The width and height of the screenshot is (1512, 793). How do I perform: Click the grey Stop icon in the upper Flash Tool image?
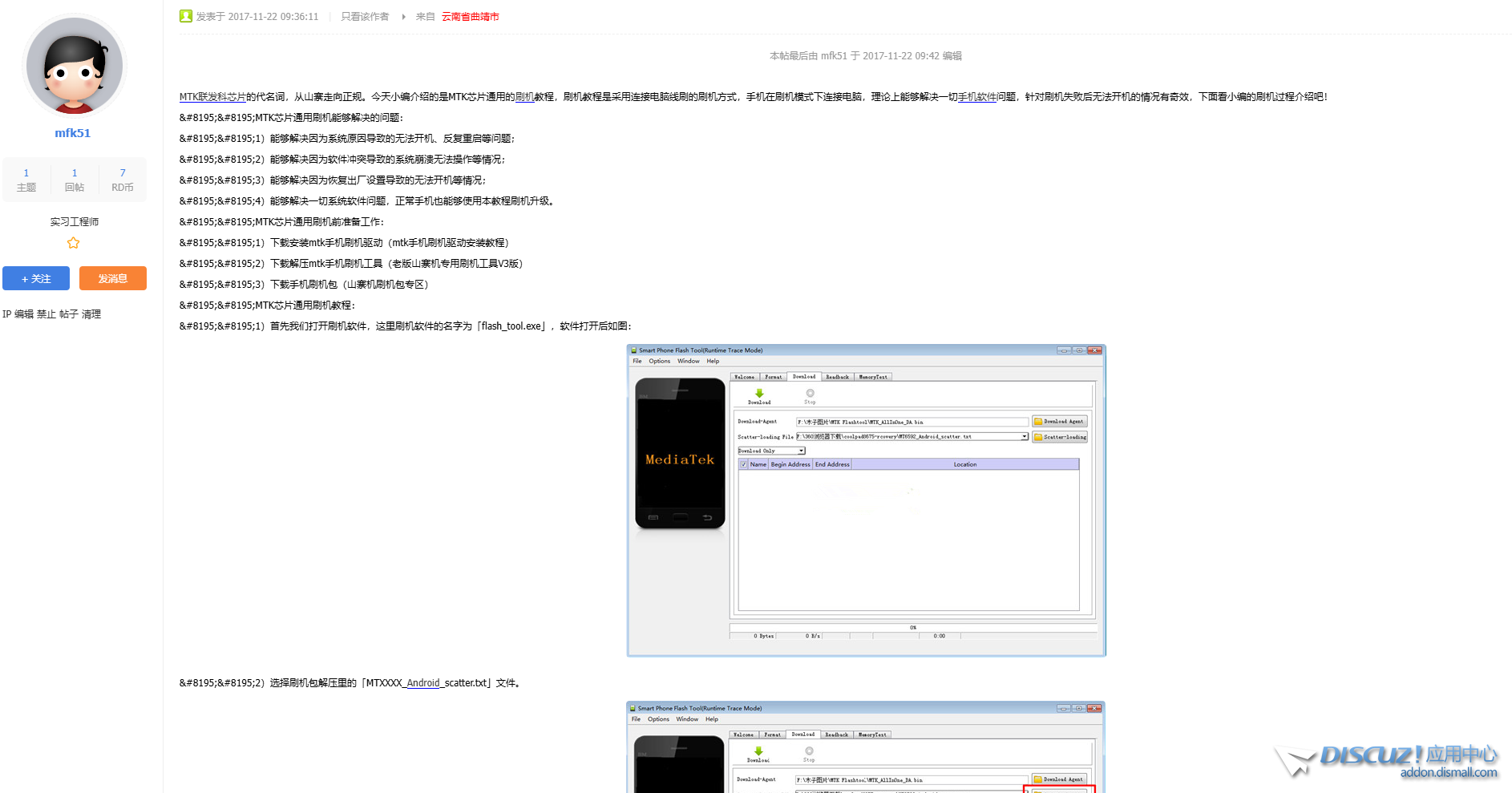pos(810,394)
